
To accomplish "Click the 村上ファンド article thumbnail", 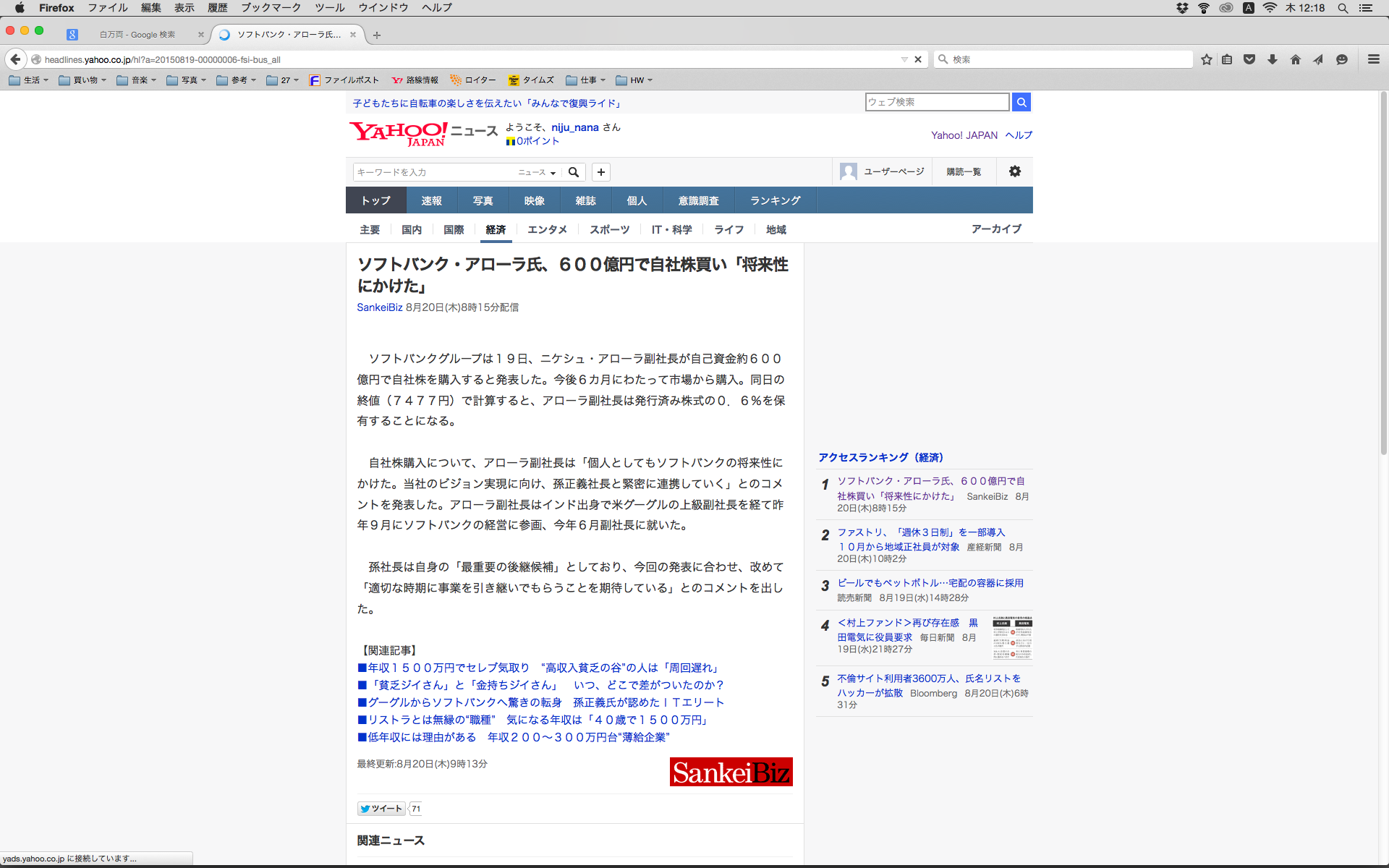I will click(1012, 638).
